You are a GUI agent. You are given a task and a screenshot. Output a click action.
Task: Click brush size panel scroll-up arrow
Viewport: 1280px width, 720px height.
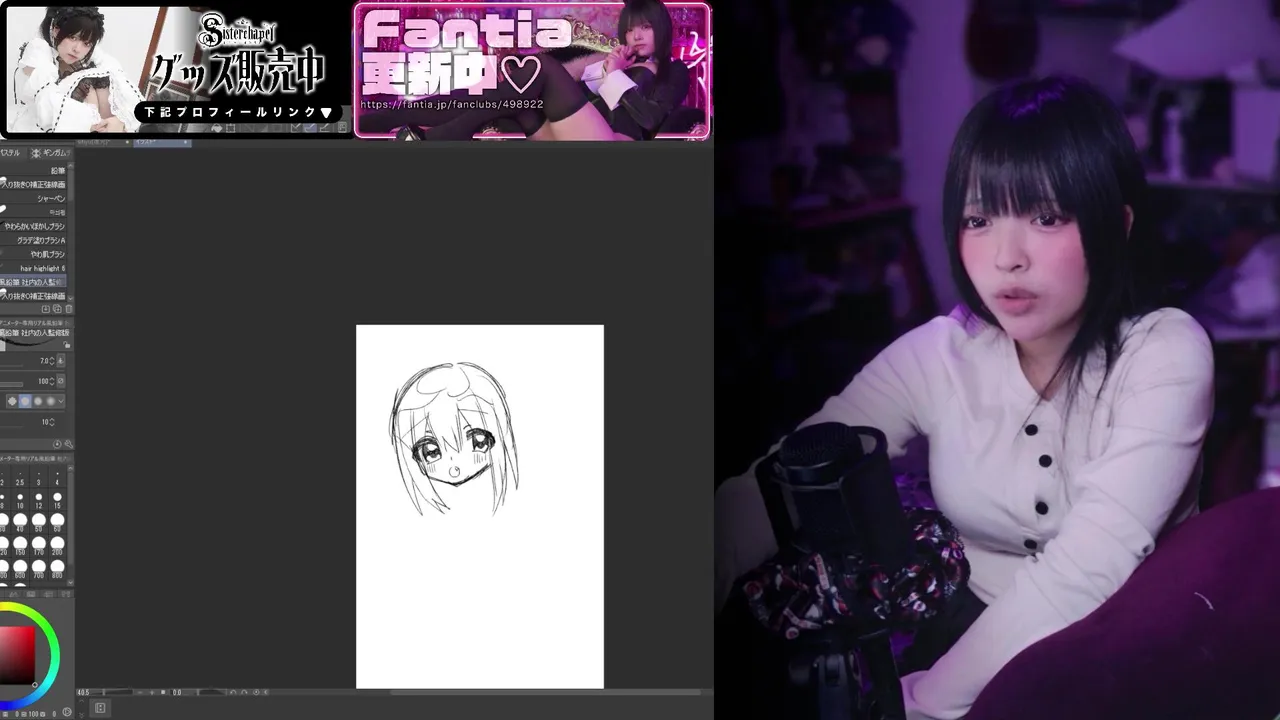click(70, 470)
